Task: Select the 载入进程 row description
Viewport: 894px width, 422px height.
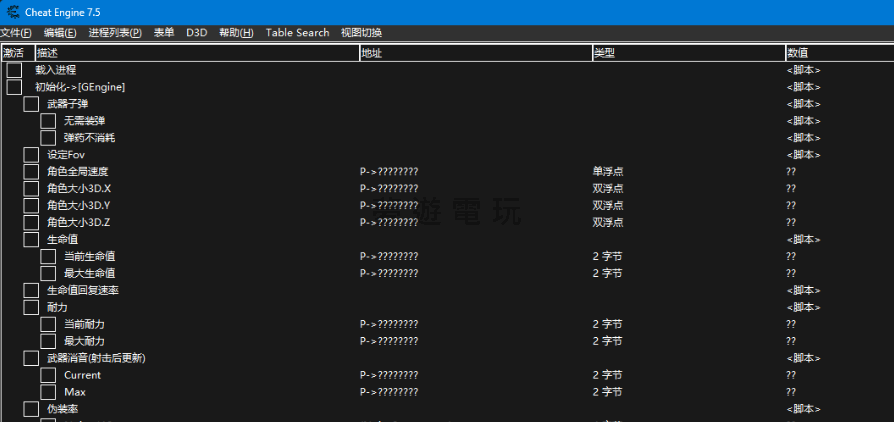Action: pos(56,70)
